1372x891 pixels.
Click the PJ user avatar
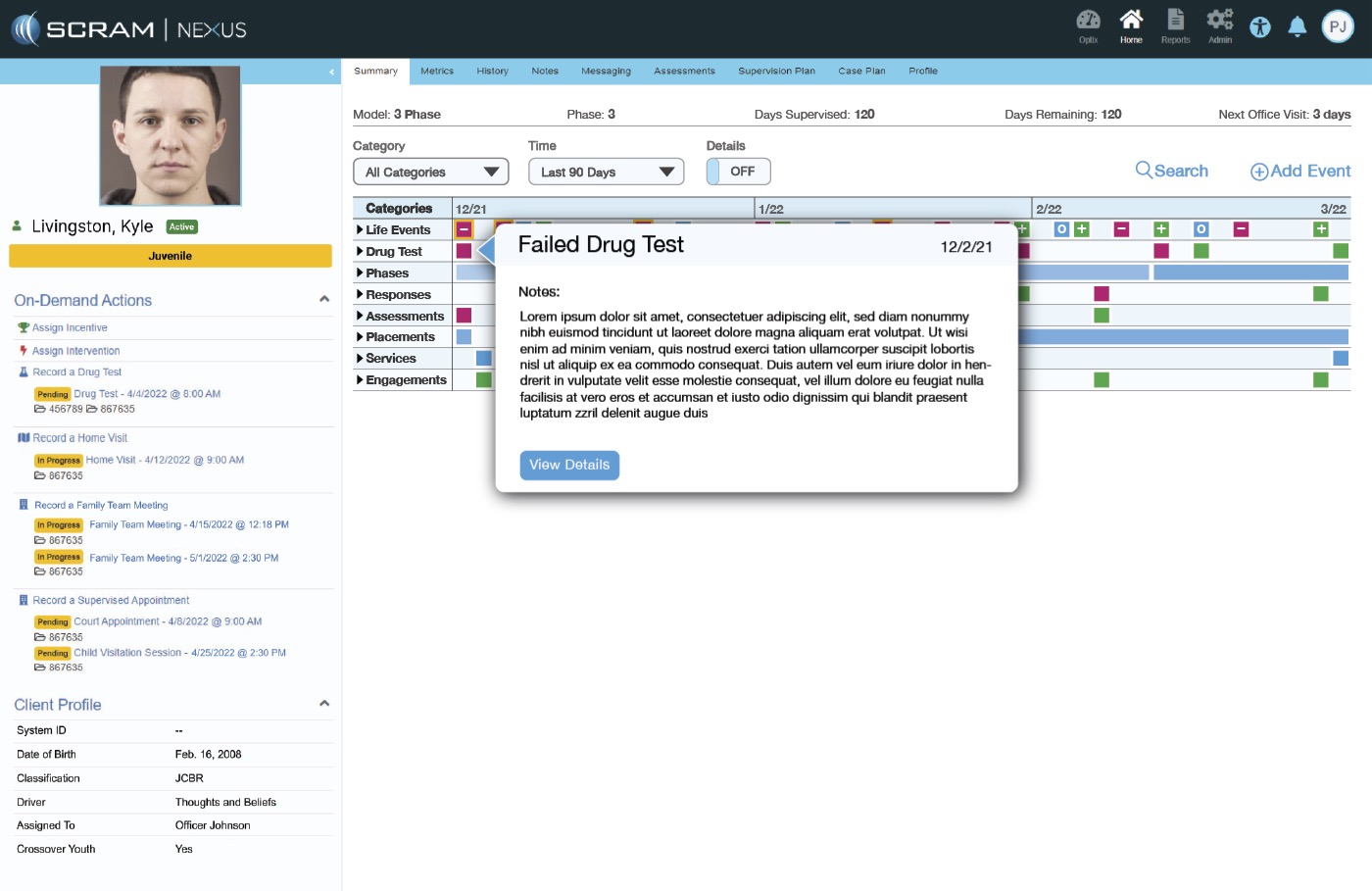tap(1338, 27)
